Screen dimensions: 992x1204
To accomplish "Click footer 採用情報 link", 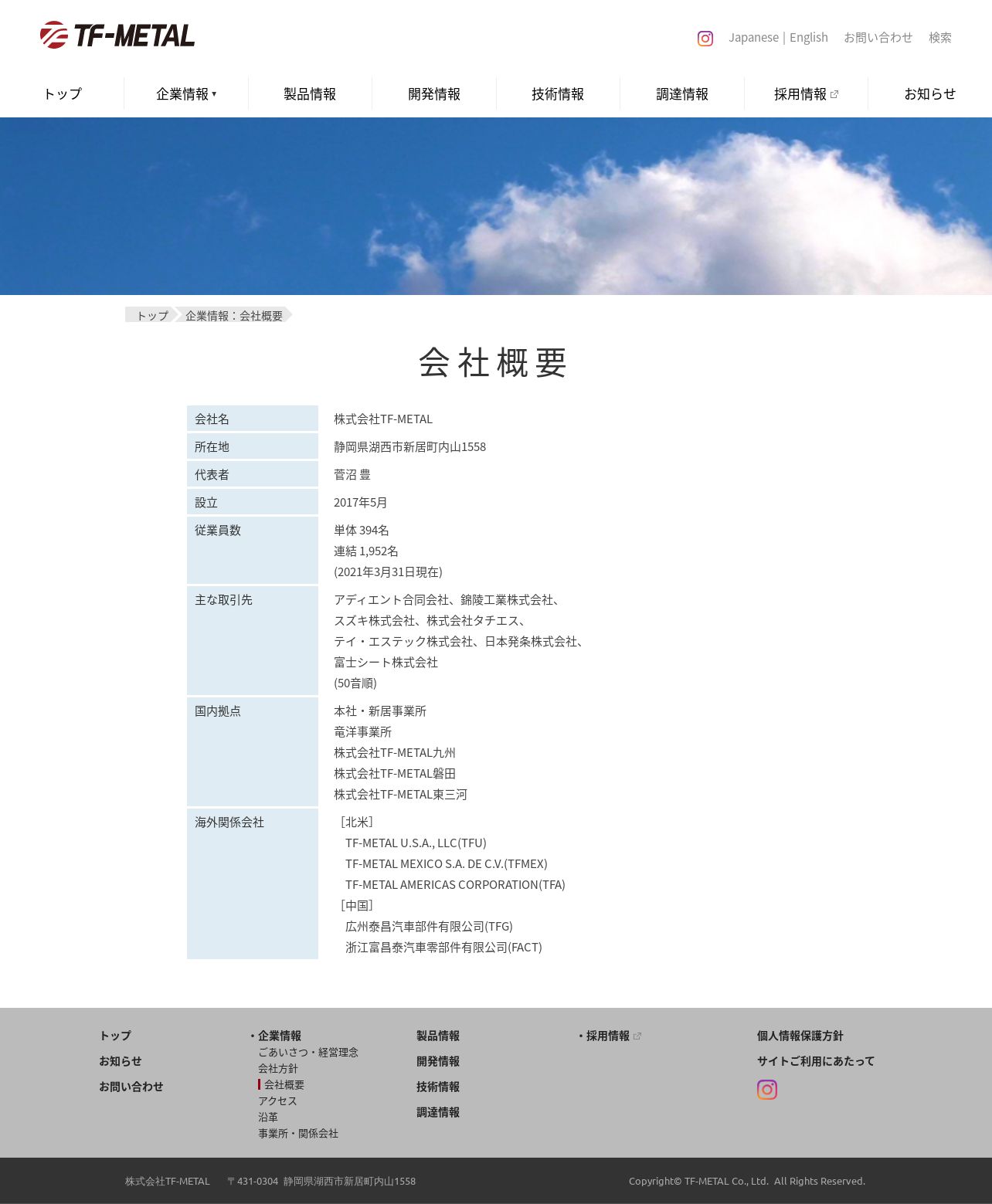I will 608,1036.
